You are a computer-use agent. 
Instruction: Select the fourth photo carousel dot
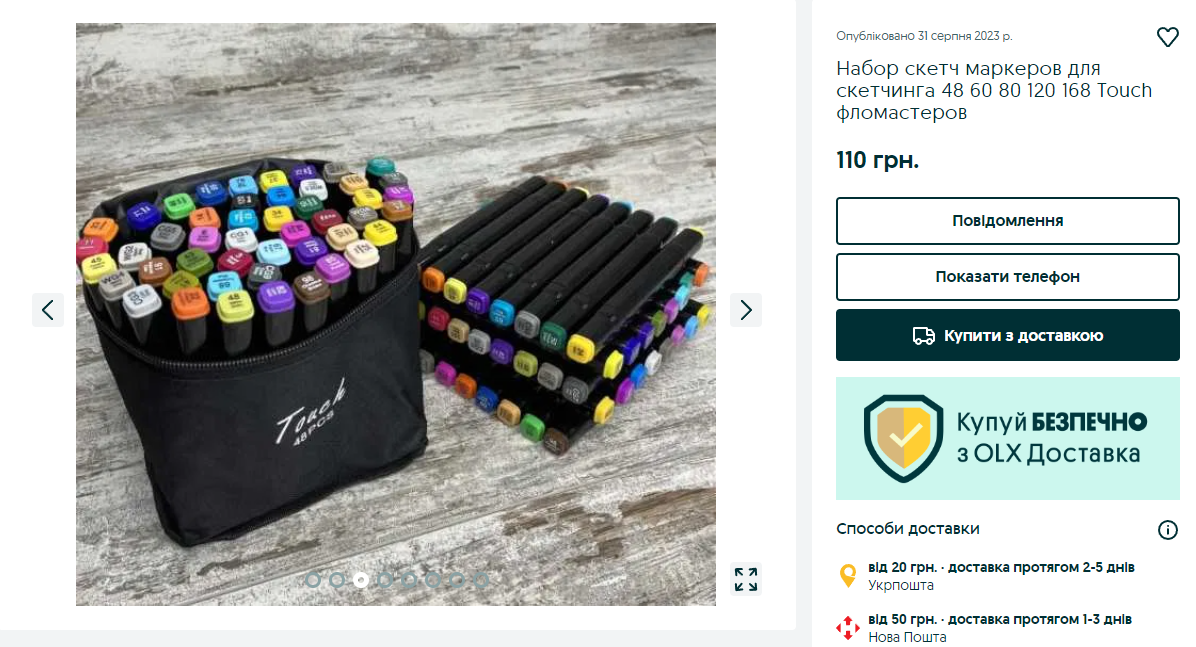(x=385, y=580)
